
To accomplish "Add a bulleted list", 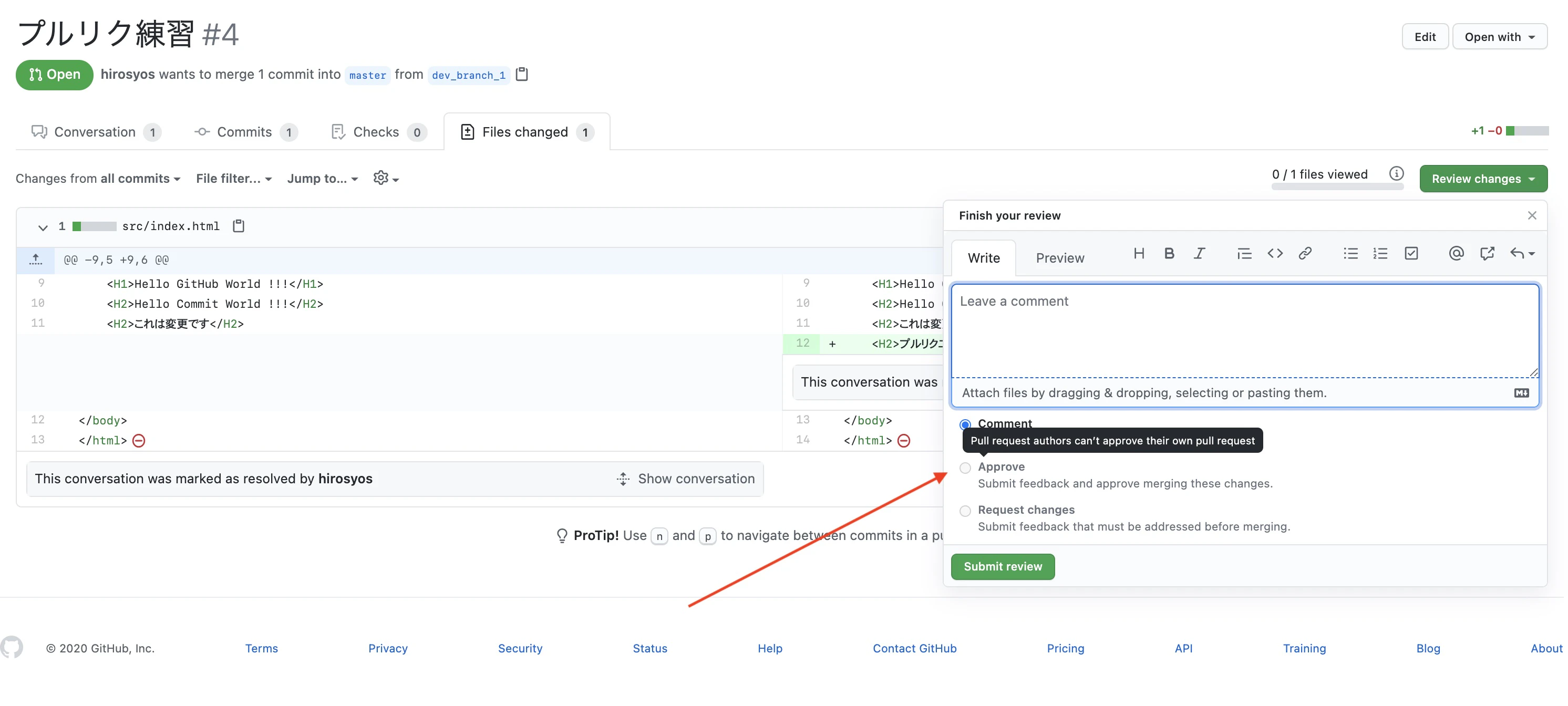I will click(1350, 254).
